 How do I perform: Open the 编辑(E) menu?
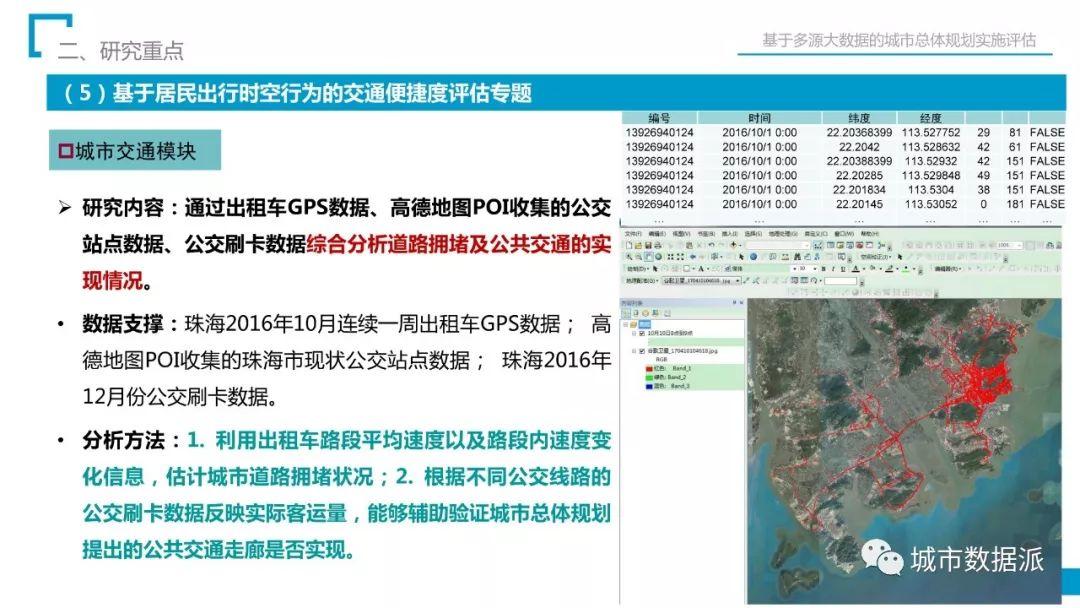(657, 233)
